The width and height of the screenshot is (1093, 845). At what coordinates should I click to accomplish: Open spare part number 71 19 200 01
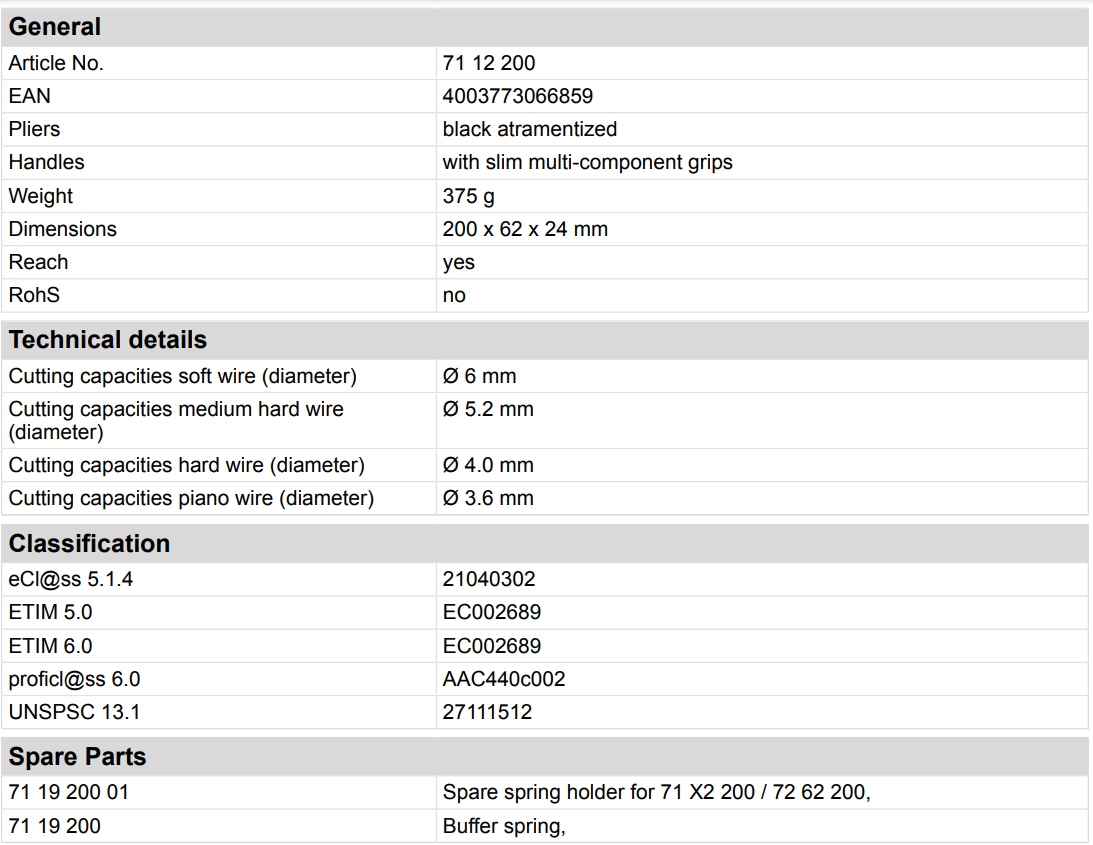point(68,794)
